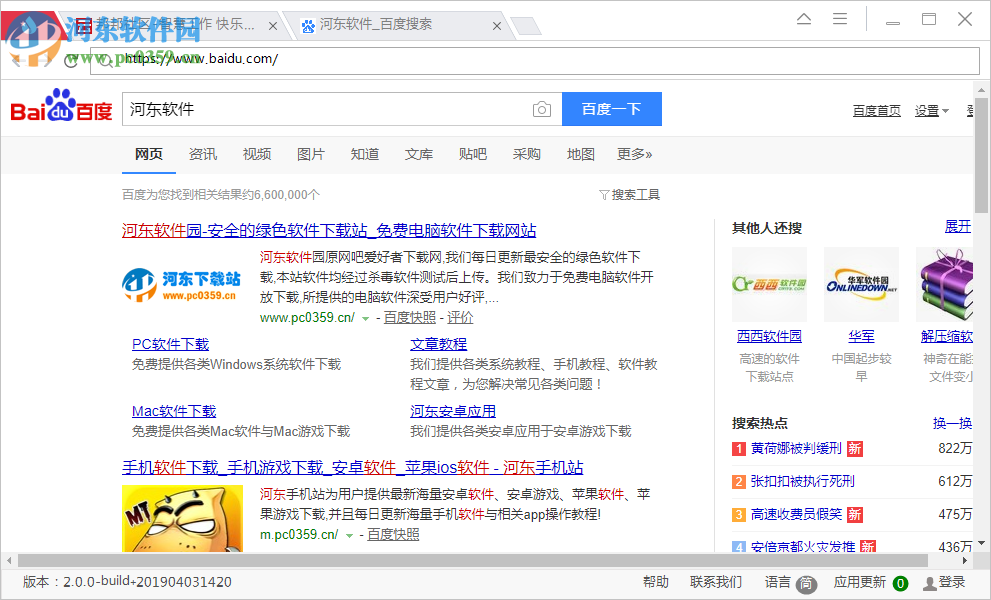Switch to the 知道 tab

365,154
